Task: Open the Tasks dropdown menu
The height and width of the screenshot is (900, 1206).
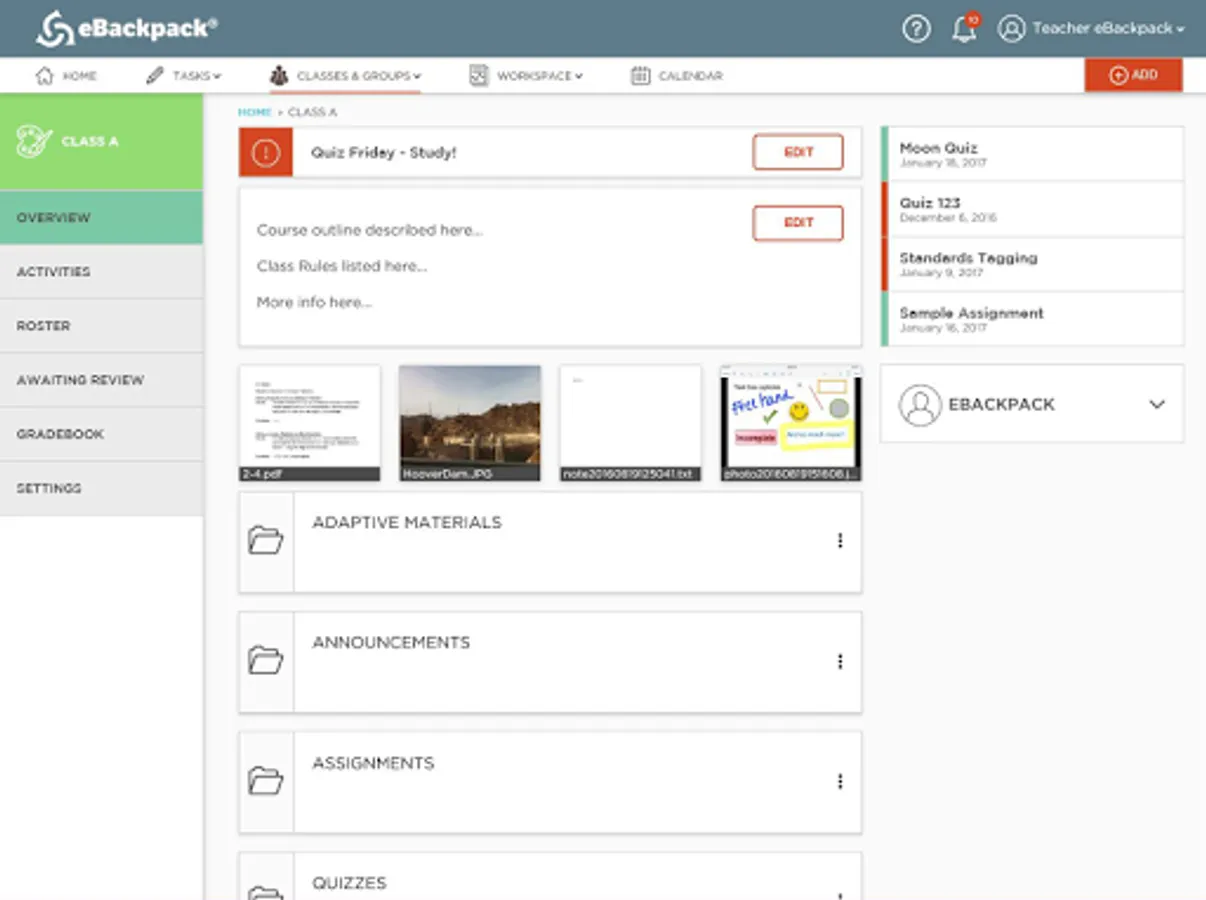Action: click(216, 76)
